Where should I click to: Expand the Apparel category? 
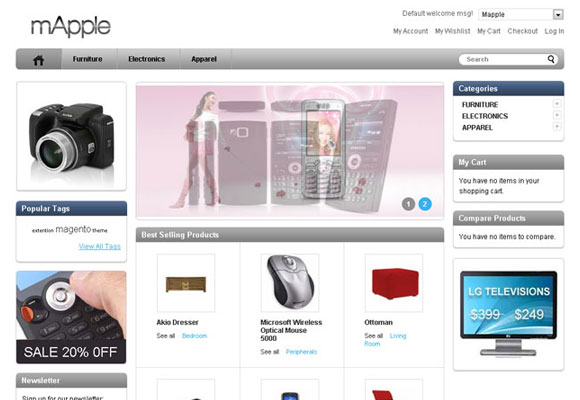tap(556, 127)
